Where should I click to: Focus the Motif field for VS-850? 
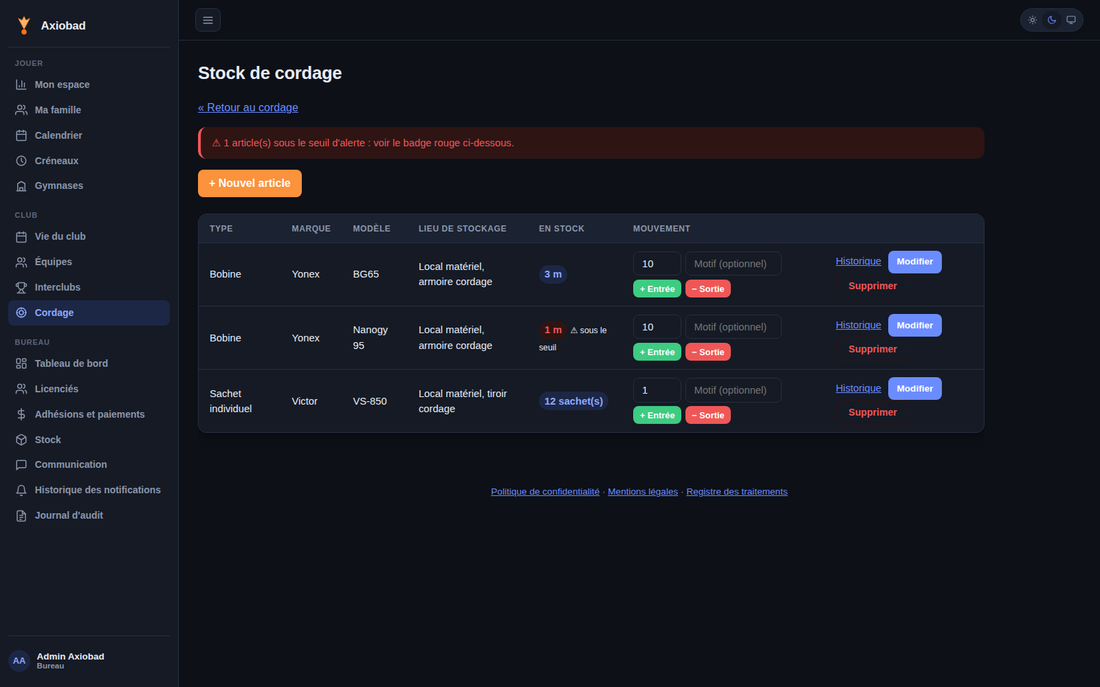(733, 390)
